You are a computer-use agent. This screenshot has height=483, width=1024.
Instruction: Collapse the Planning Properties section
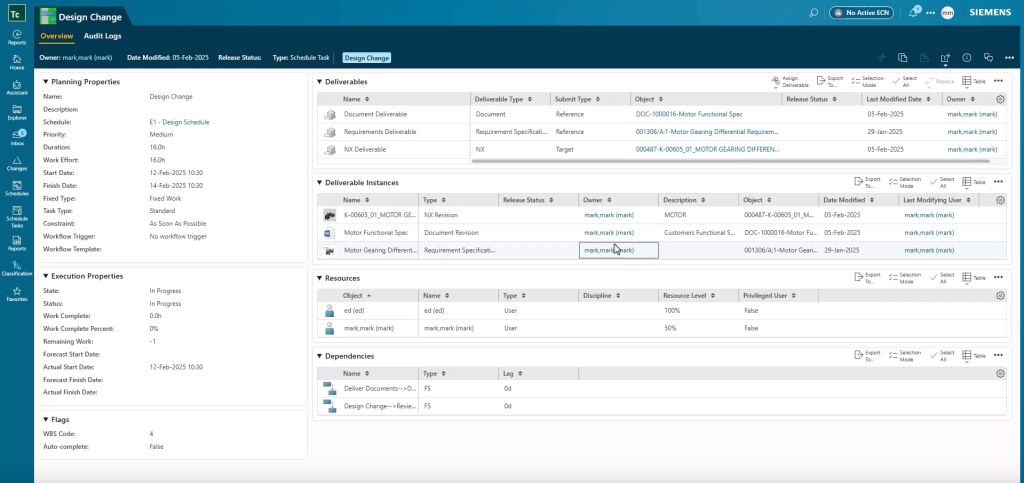pos(46,82)
